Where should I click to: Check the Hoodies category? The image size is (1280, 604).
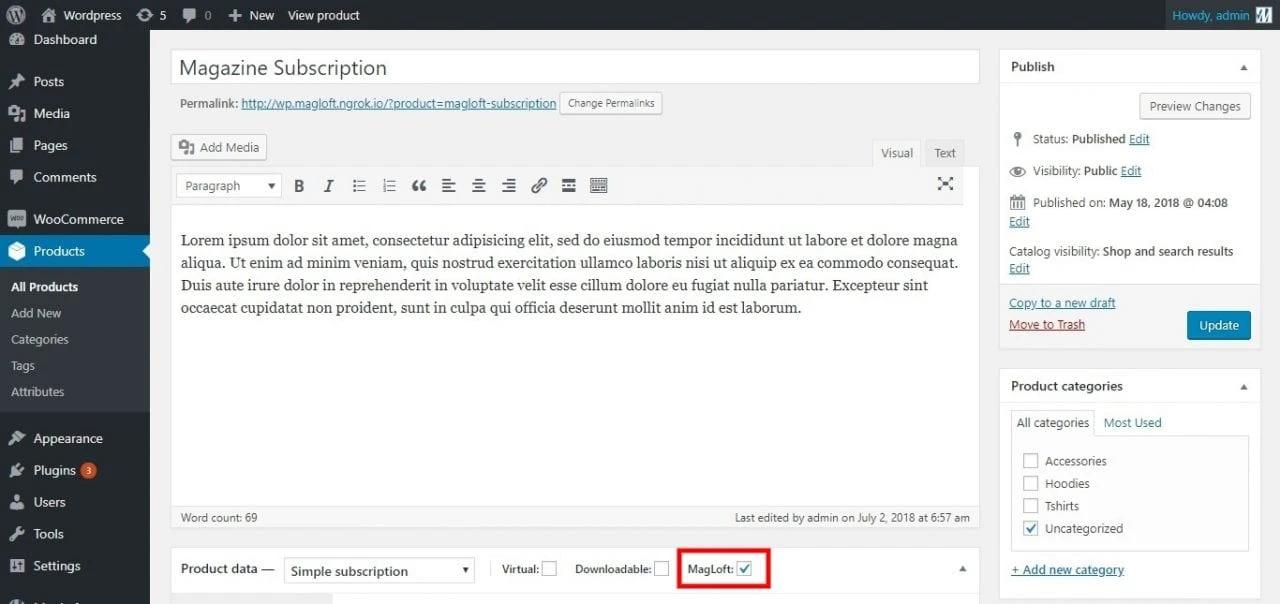[1031, 483]
